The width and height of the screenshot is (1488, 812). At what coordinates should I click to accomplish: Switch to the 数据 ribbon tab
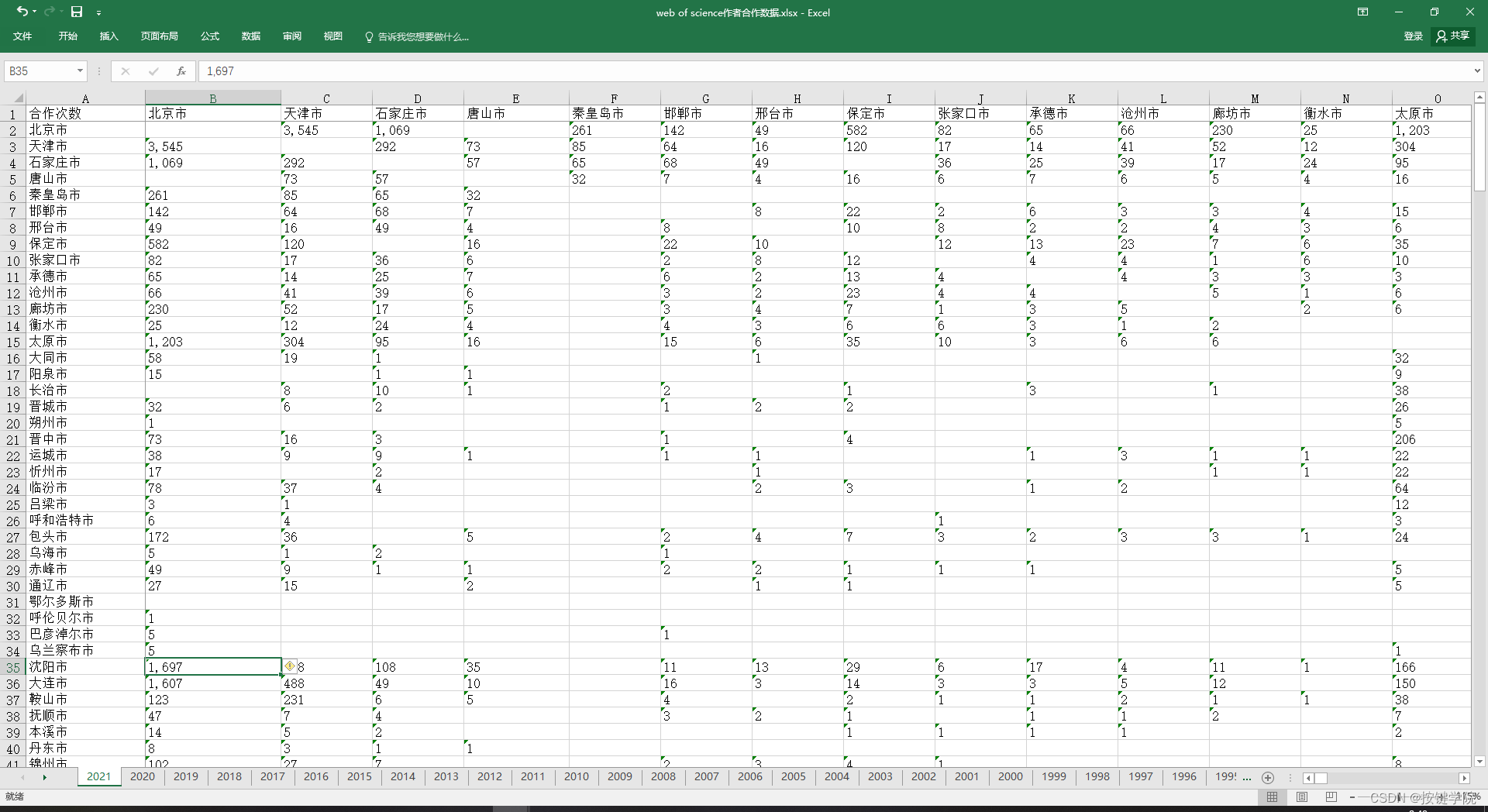point(251,36)
